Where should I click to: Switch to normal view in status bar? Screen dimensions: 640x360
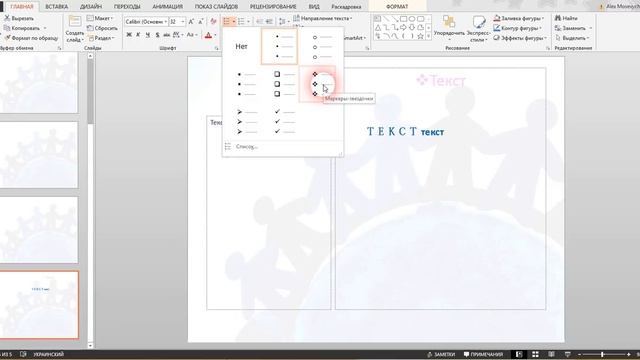[x=519, y=354]
